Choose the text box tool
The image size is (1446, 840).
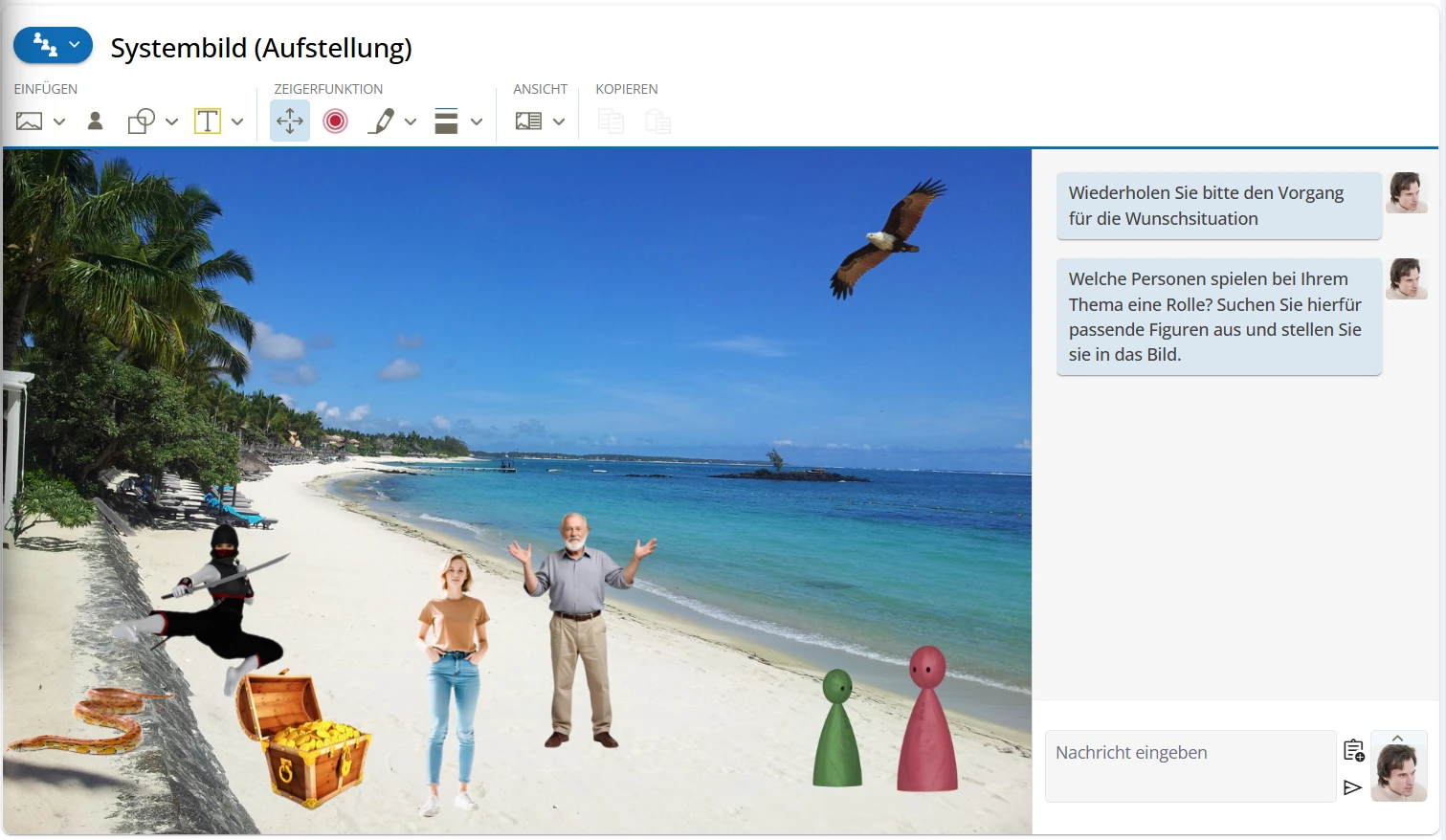208,122
